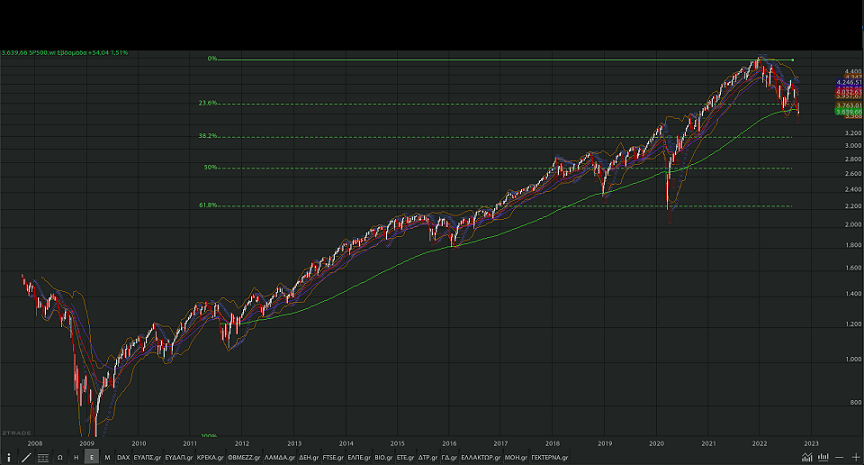The height and width of the screenshot is (465, 864).
Task: Open the ΕΛΠΕ.gr symbol tab
Action: point(359,457)
